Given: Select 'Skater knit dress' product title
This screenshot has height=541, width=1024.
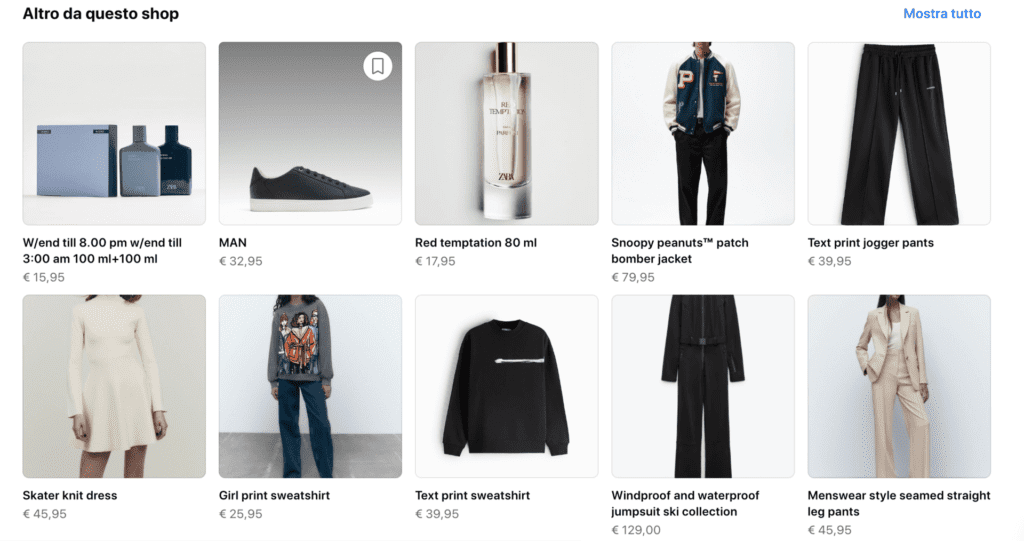Looking at the screenshot, I should [70, 495].
